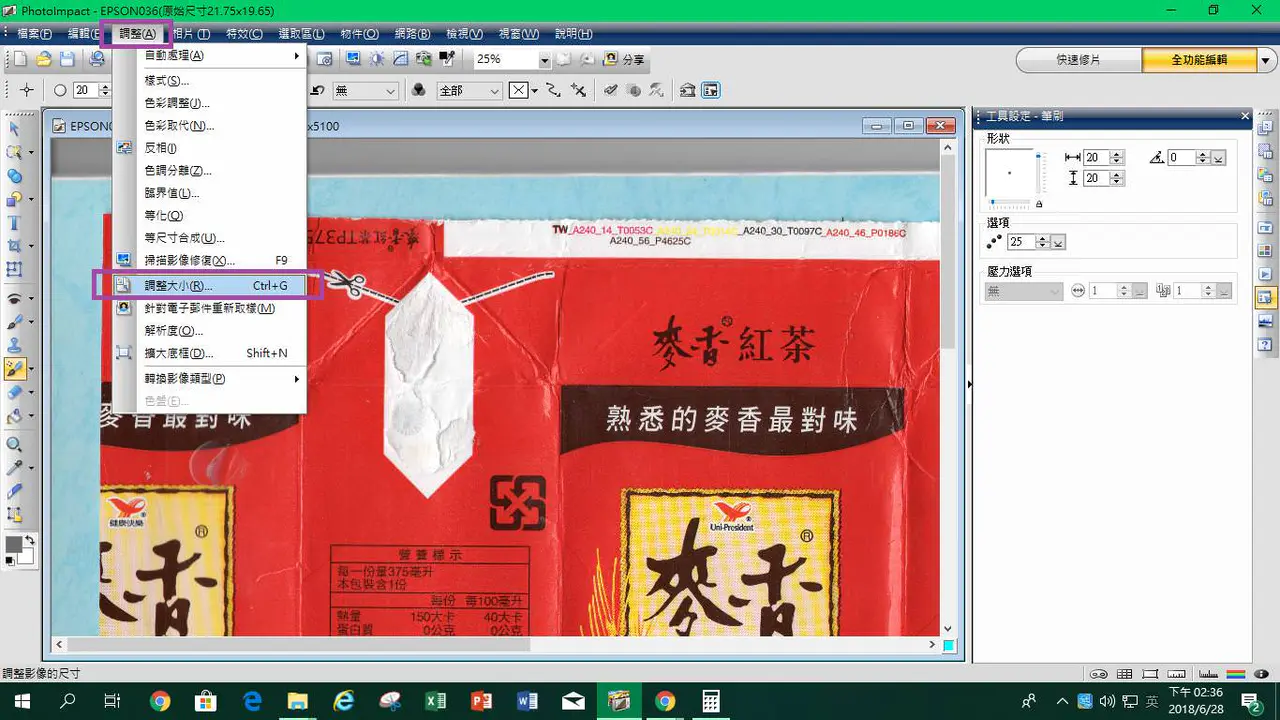The image size is (1280, 720).
Task: Open the 調整(A) menu
Action: (x=137, y=34)
